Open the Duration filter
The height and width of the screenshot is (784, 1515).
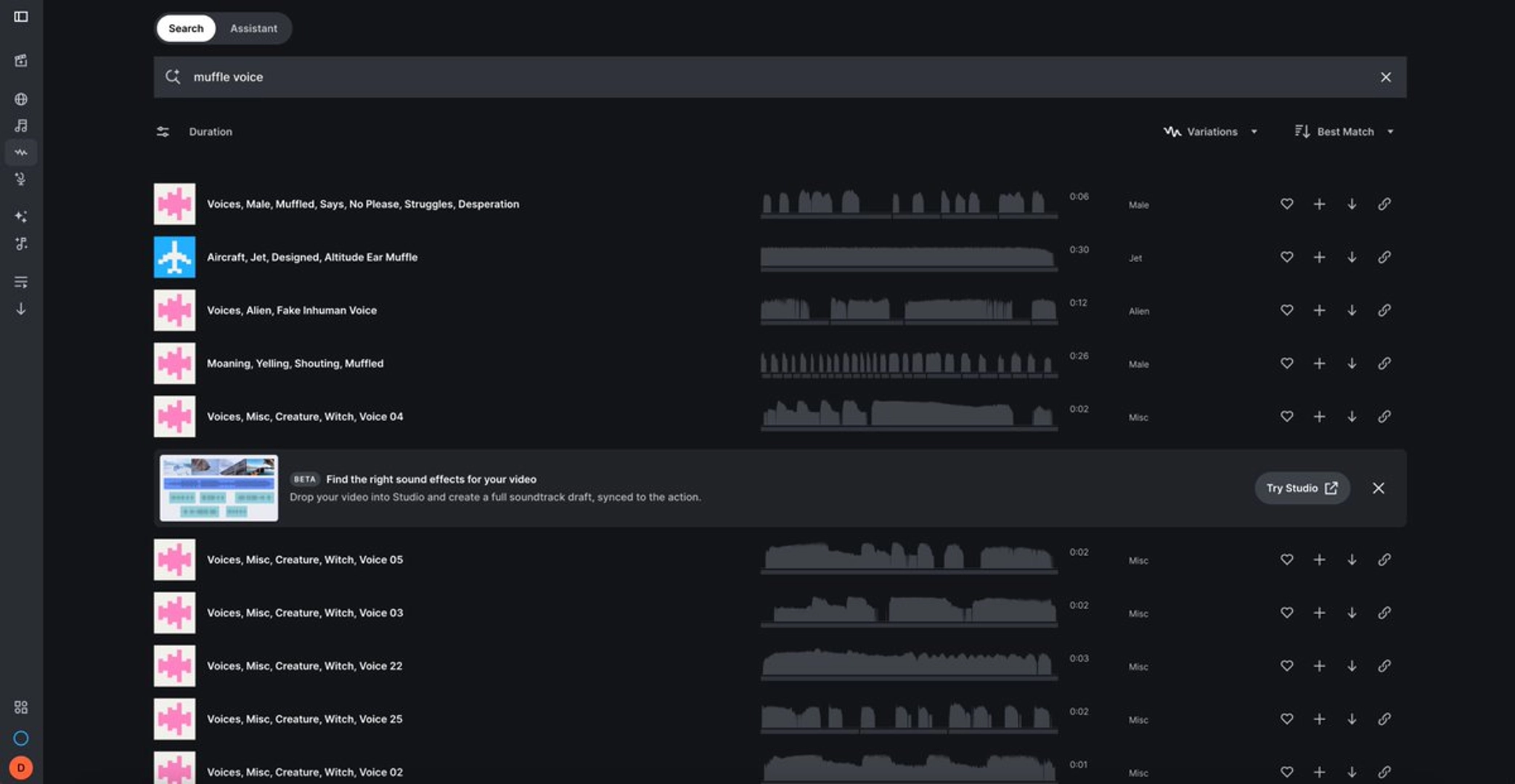[211, 131]
